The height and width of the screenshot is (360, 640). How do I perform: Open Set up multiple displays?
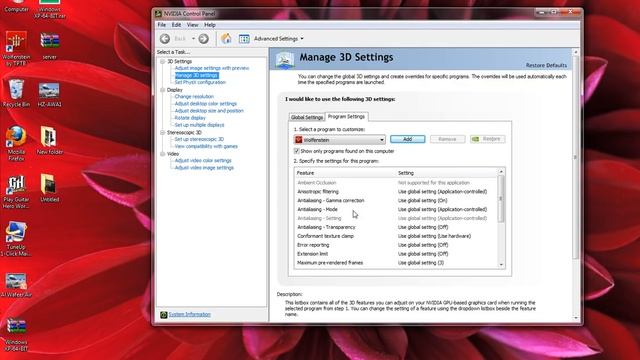tap(200, 125)
